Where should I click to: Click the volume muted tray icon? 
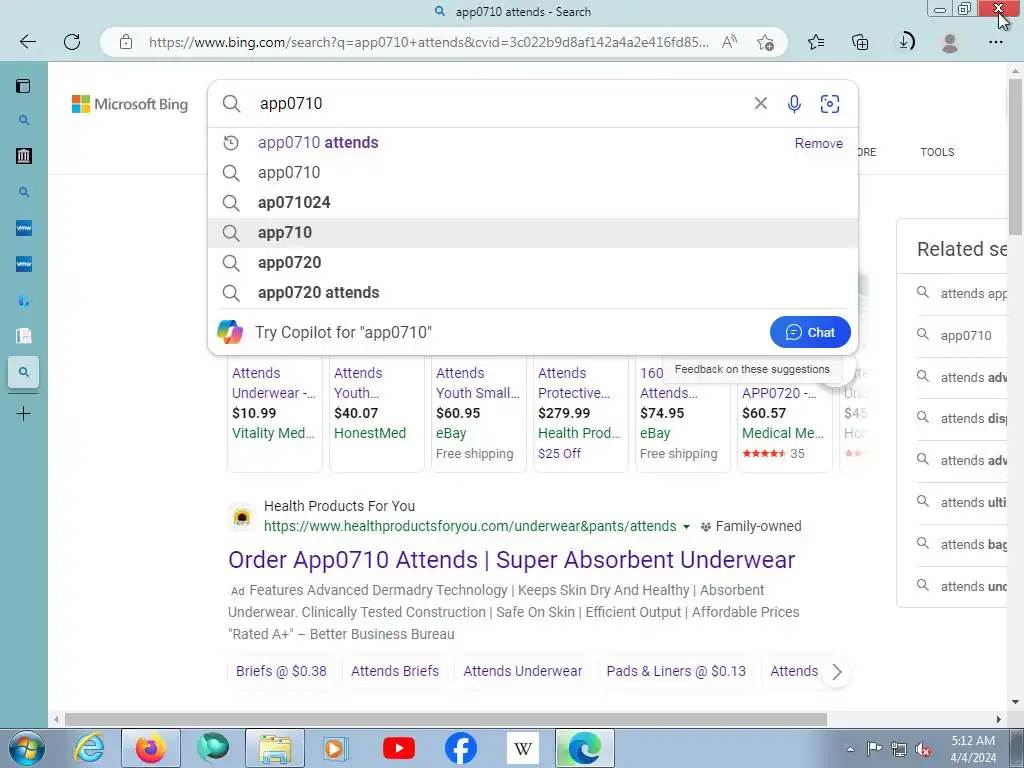[923, 750]
